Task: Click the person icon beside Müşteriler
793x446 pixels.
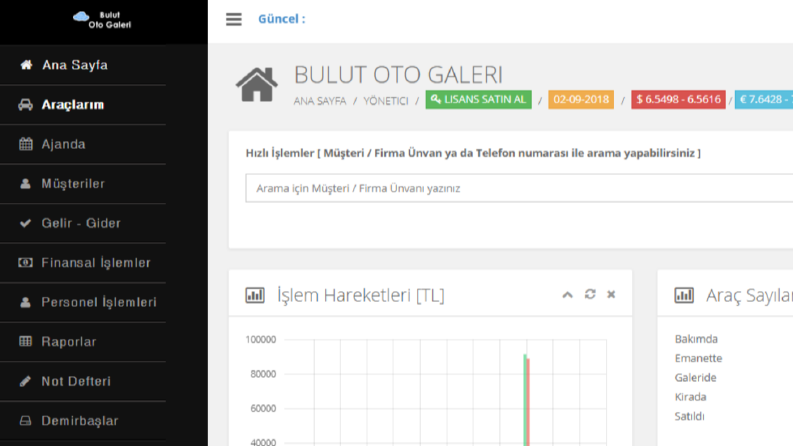Action: pyautogui.click(x=25, y=183)
